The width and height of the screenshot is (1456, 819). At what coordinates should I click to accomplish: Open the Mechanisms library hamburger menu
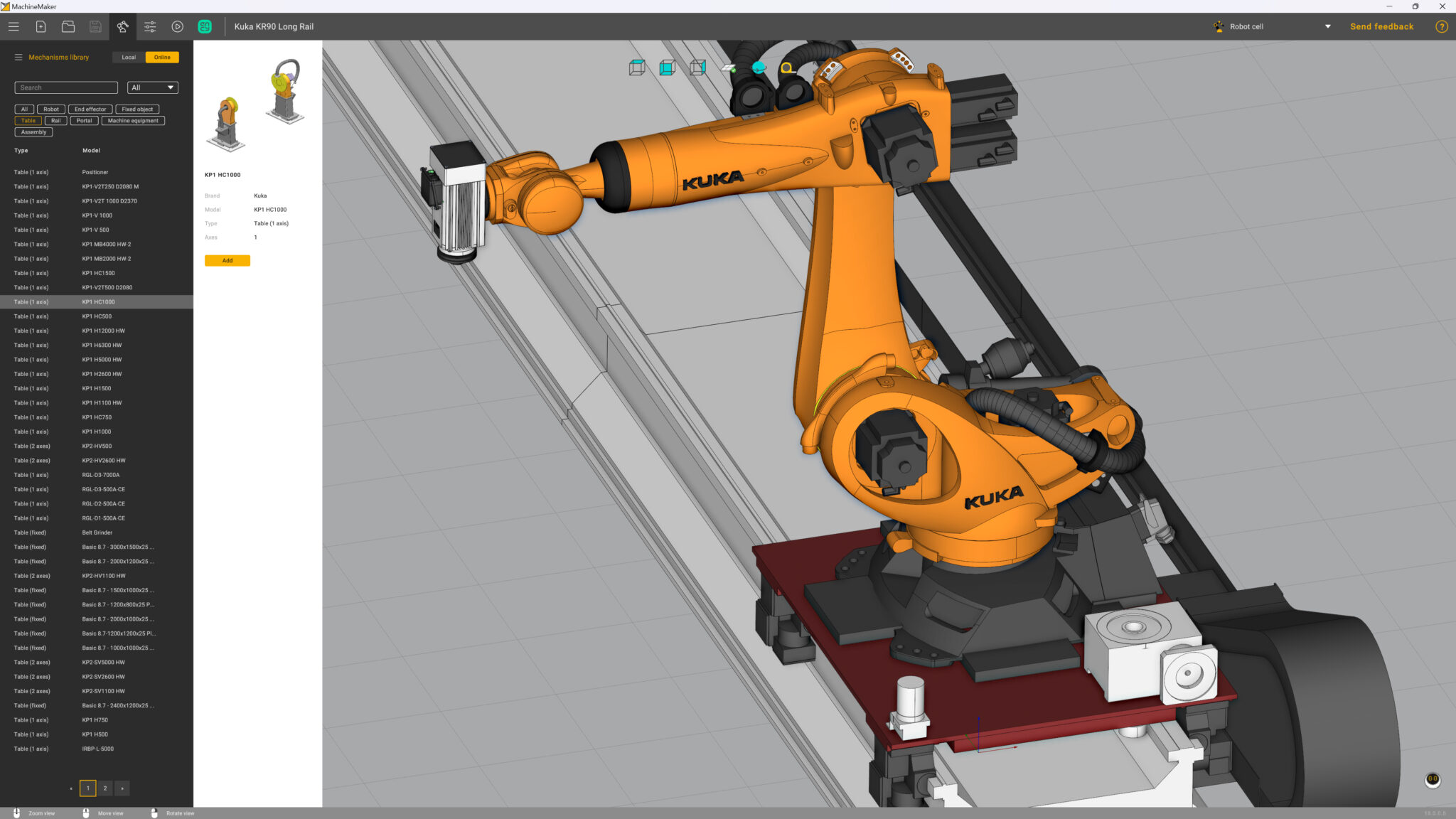(18, 57)
